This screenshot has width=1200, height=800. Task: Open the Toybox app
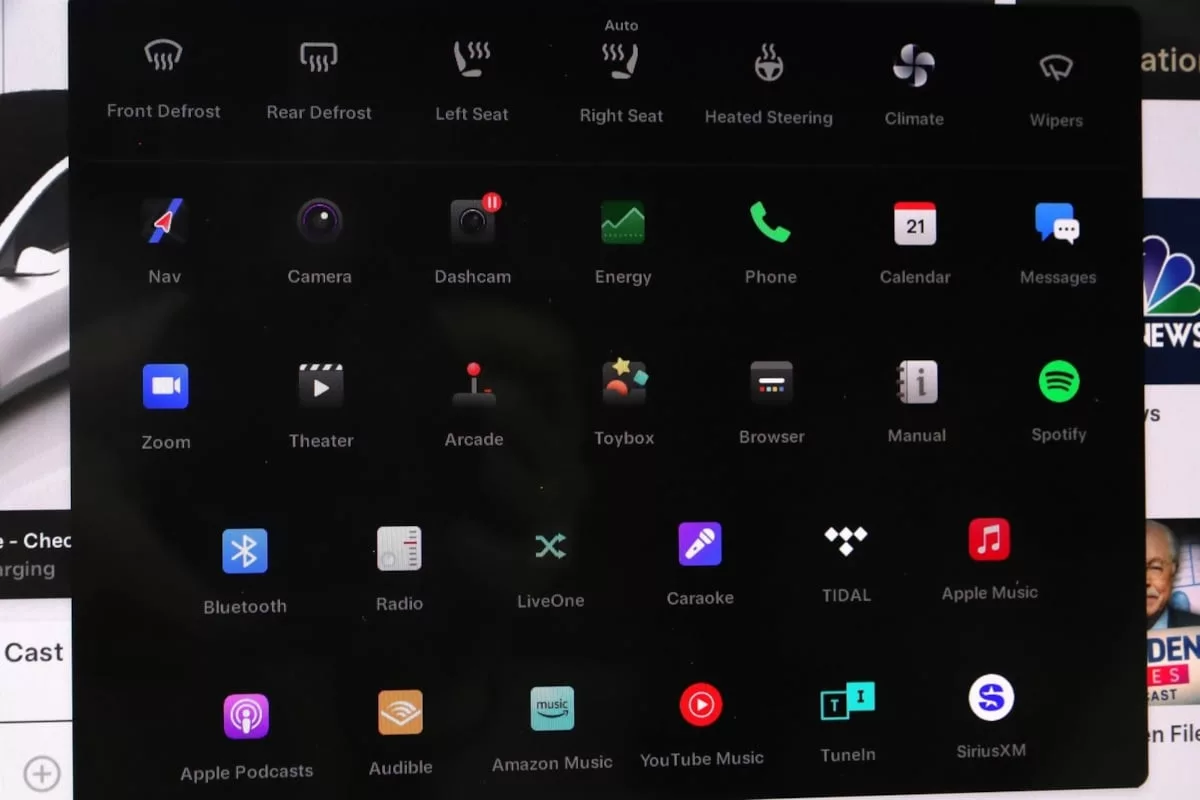tap(624, 383)
